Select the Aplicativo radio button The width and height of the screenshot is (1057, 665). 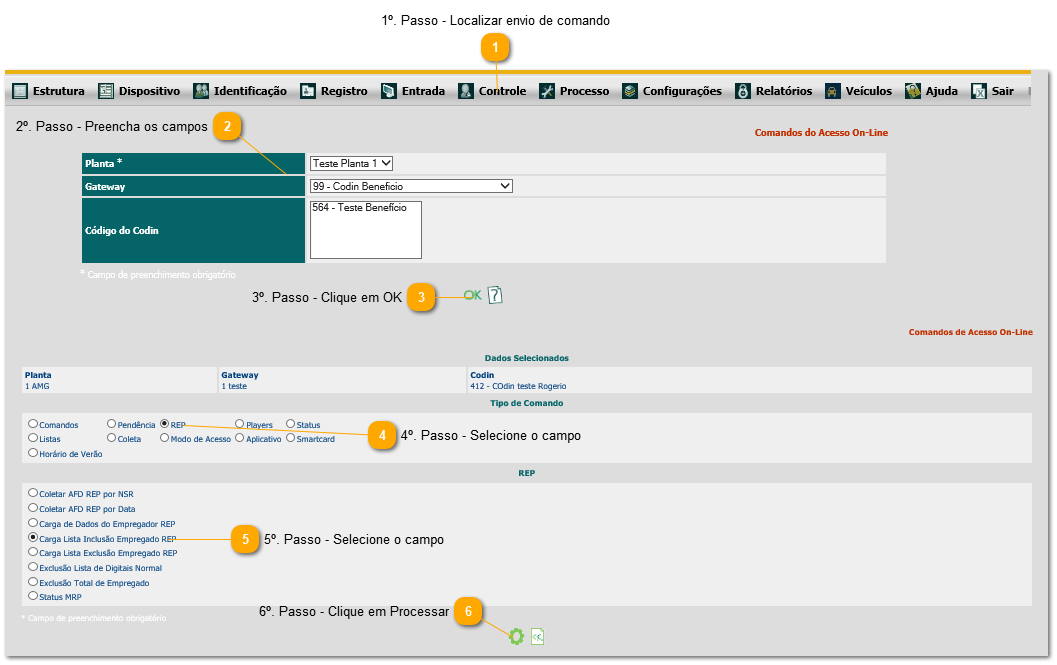coord(239,438)
